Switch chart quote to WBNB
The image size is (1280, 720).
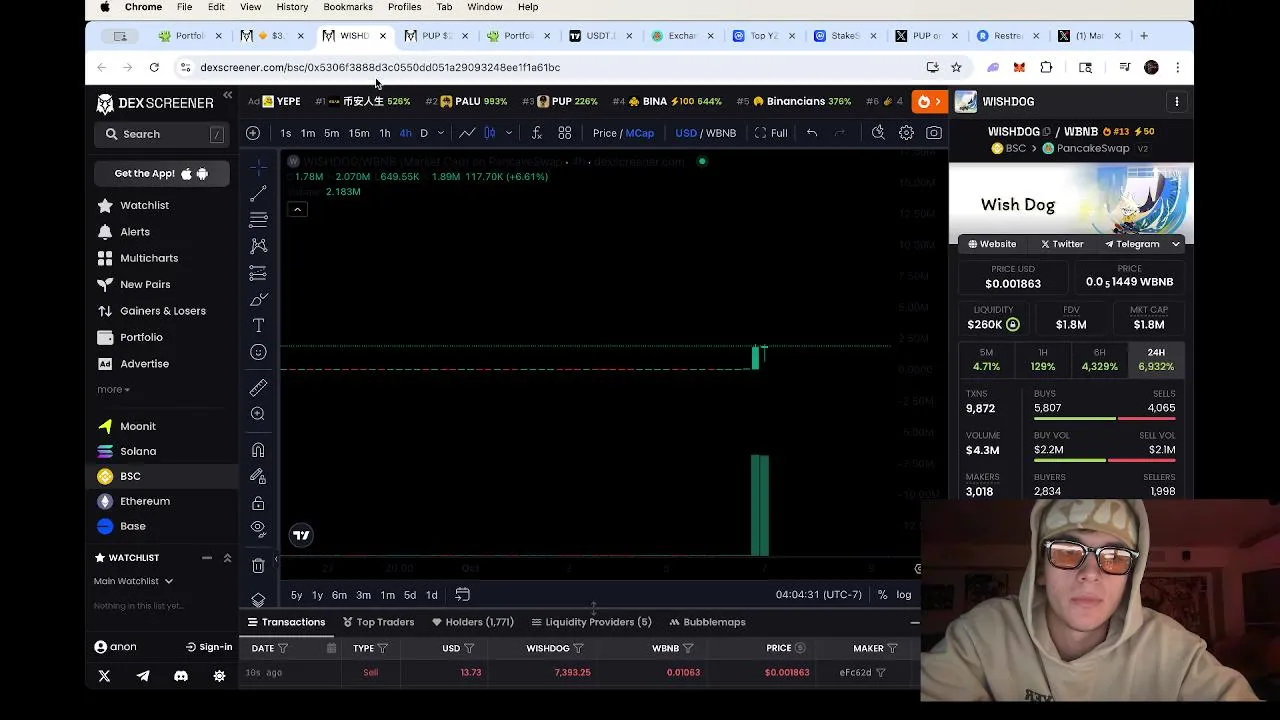coord(721,133)
